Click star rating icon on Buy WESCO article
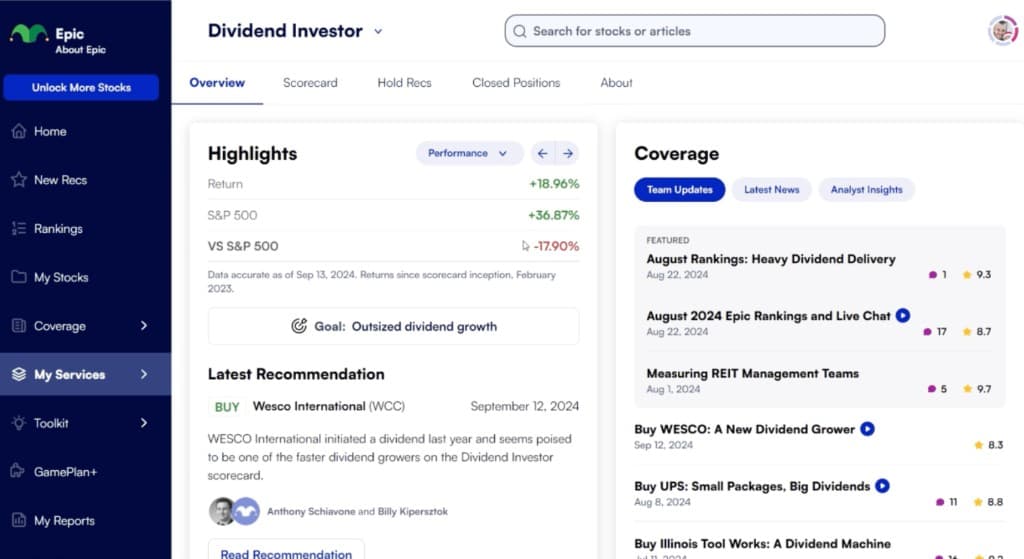 tap(978, 445)
